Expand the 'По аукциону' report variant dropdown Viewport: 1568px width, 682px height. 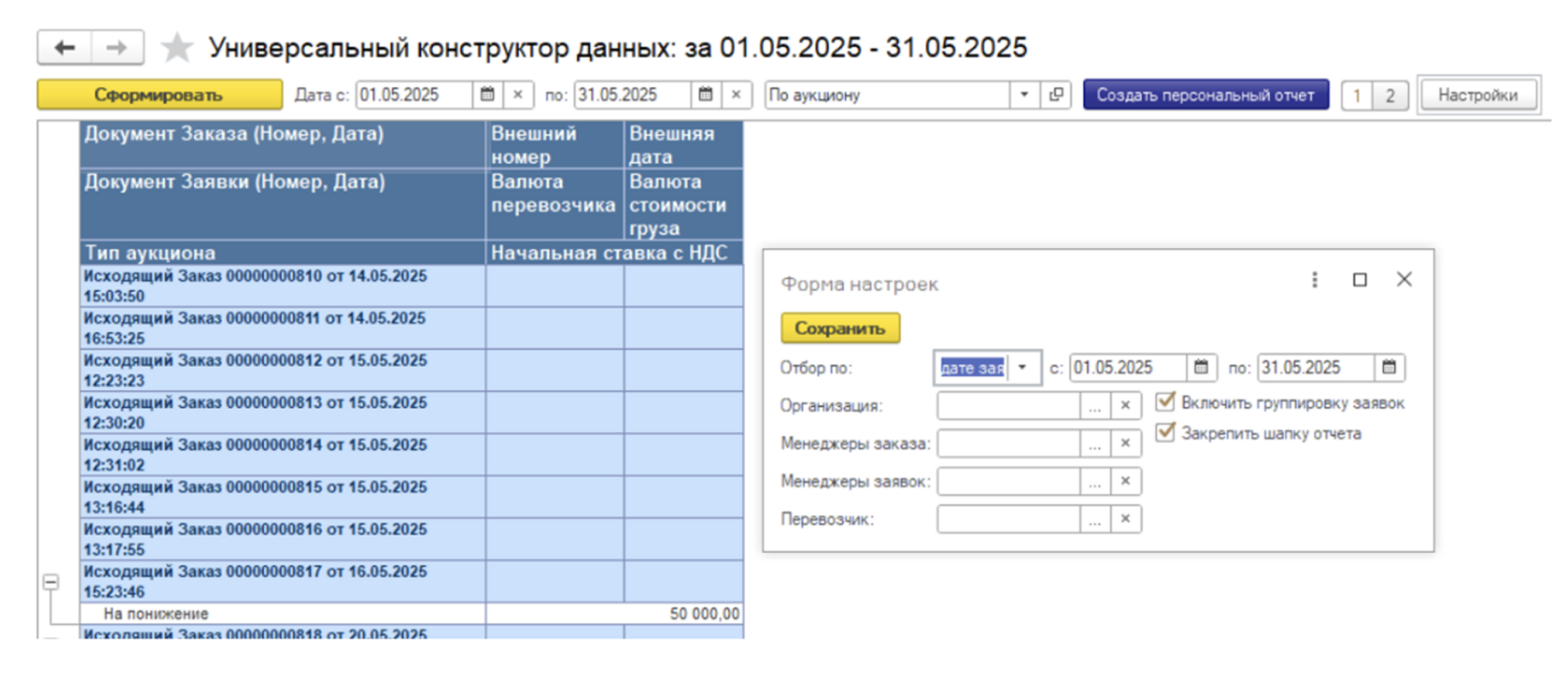click(x=1024, y=94)
